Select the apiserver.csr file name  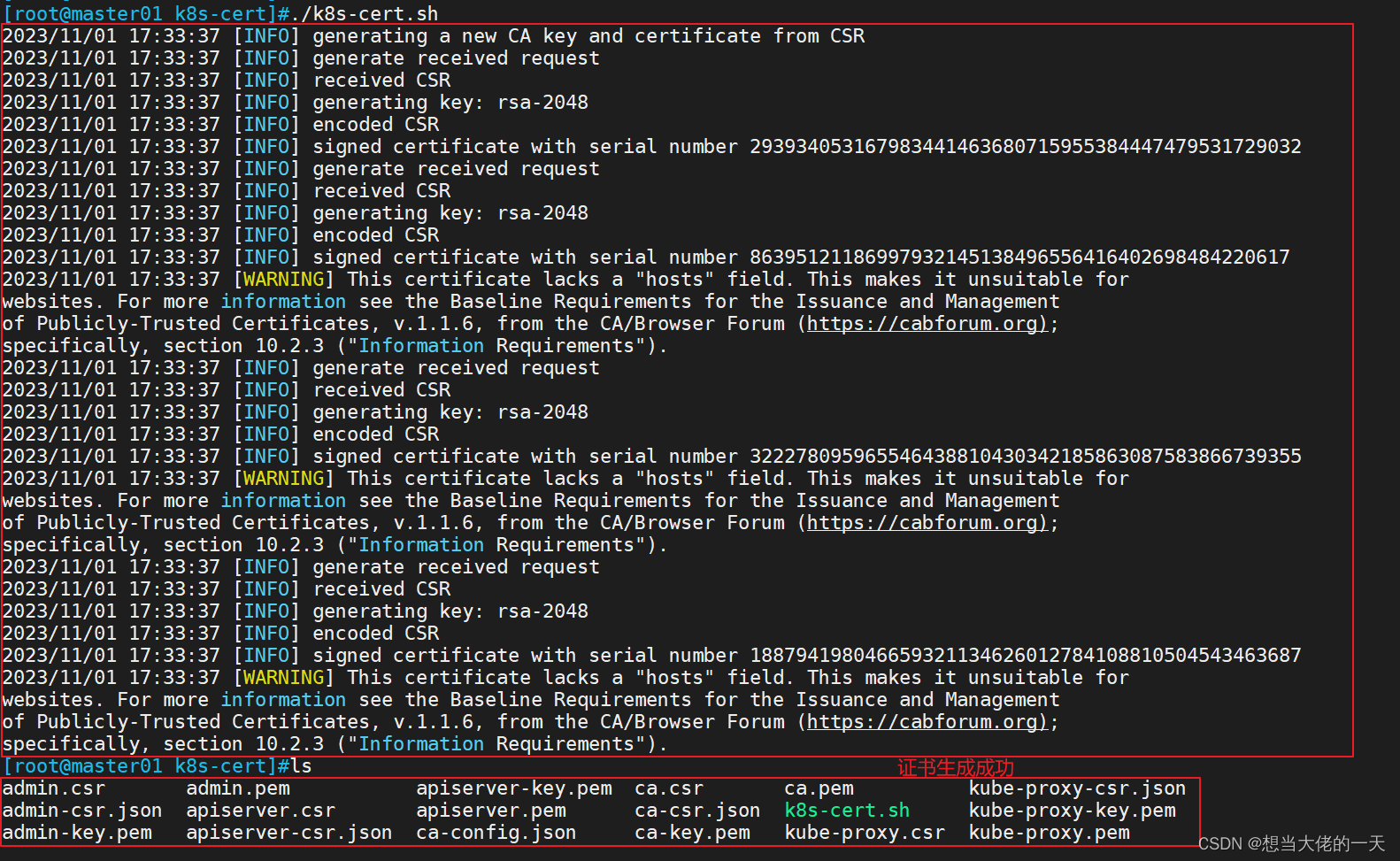(261, 811)
